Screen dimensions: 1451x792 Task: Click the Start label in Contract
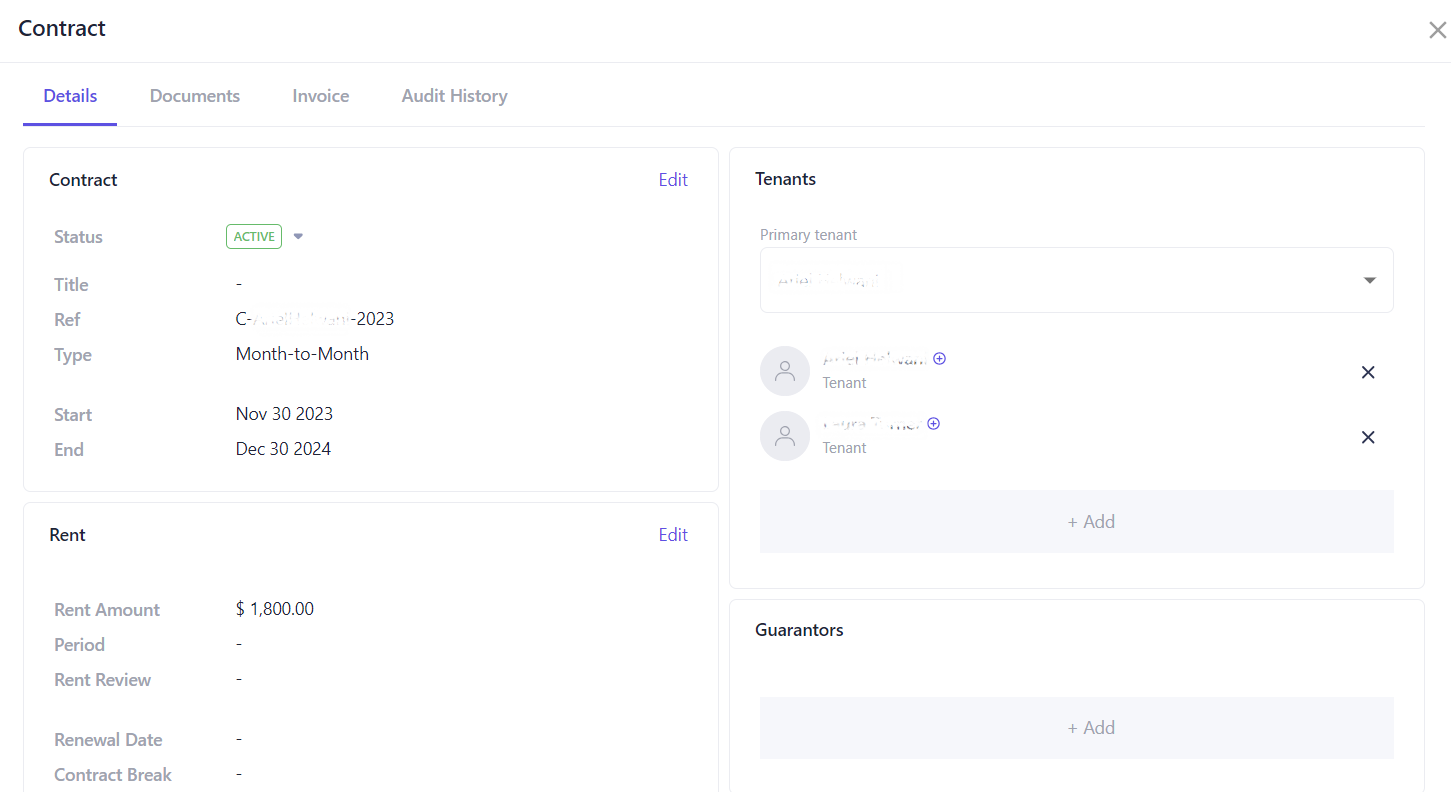pyautogui.click(x=73, y=415)
